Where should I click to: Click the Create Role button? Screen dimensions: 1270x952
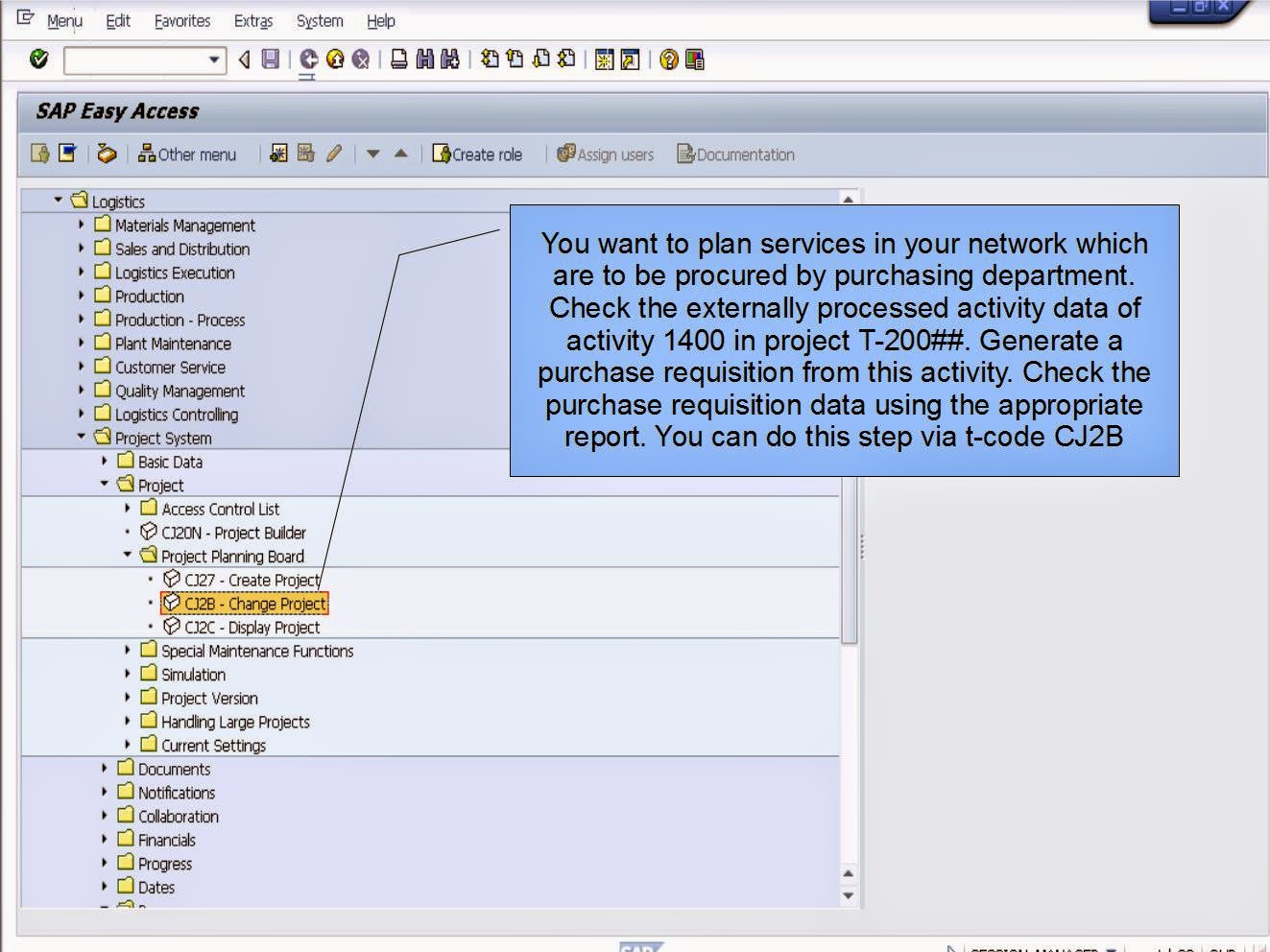[477, 154]
